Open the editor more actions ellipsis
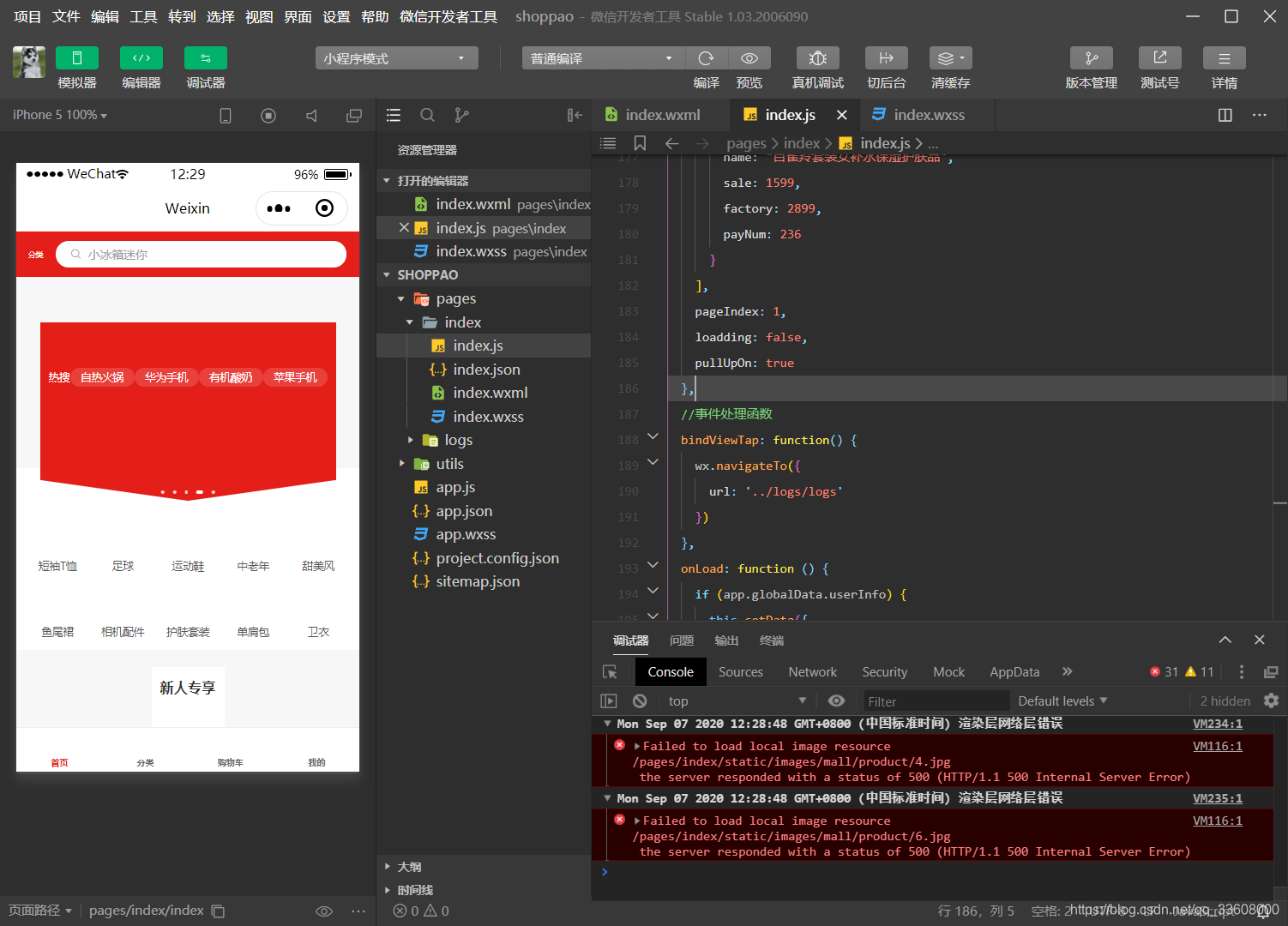The image size is (1288, 926). coord(1260,115)
